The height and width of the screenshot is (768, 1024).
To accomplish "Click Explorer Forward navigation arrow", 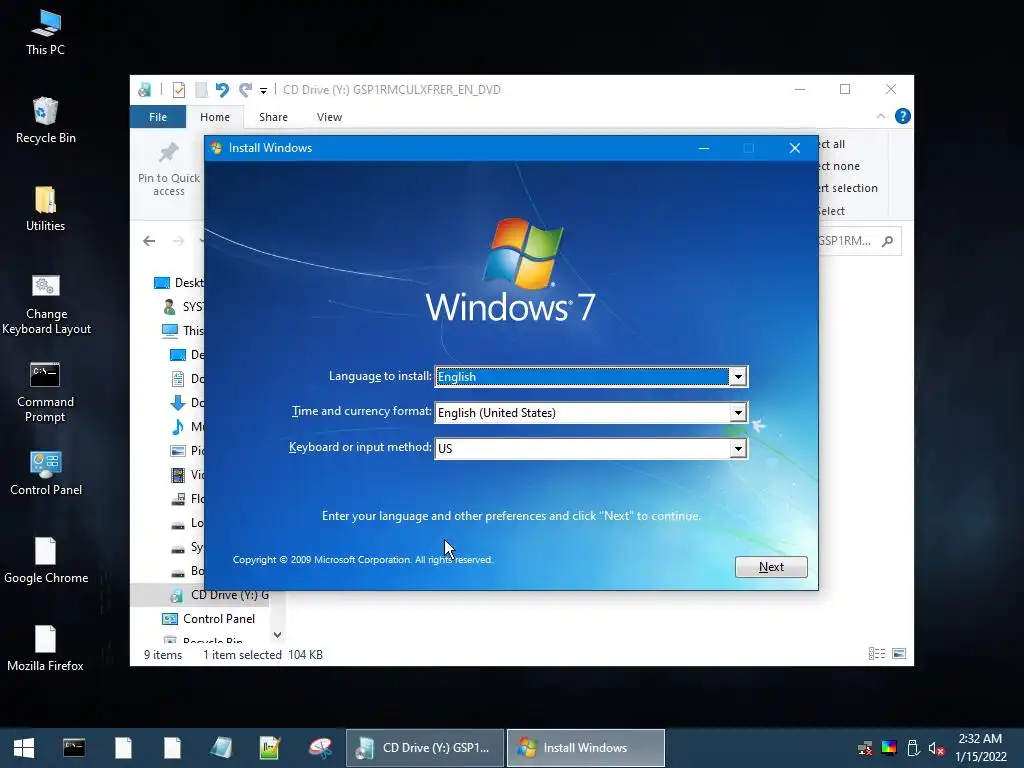I will coord(178,241).
